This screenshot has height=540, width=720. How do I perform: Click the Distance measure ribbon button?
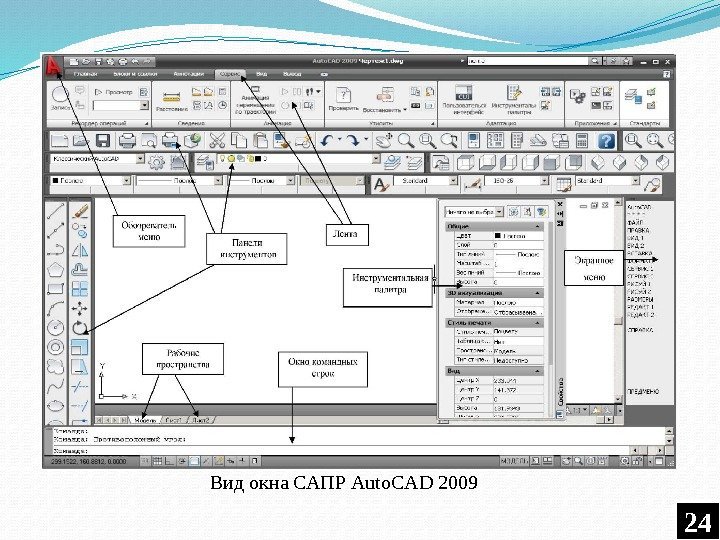click(x=171, y=101)
